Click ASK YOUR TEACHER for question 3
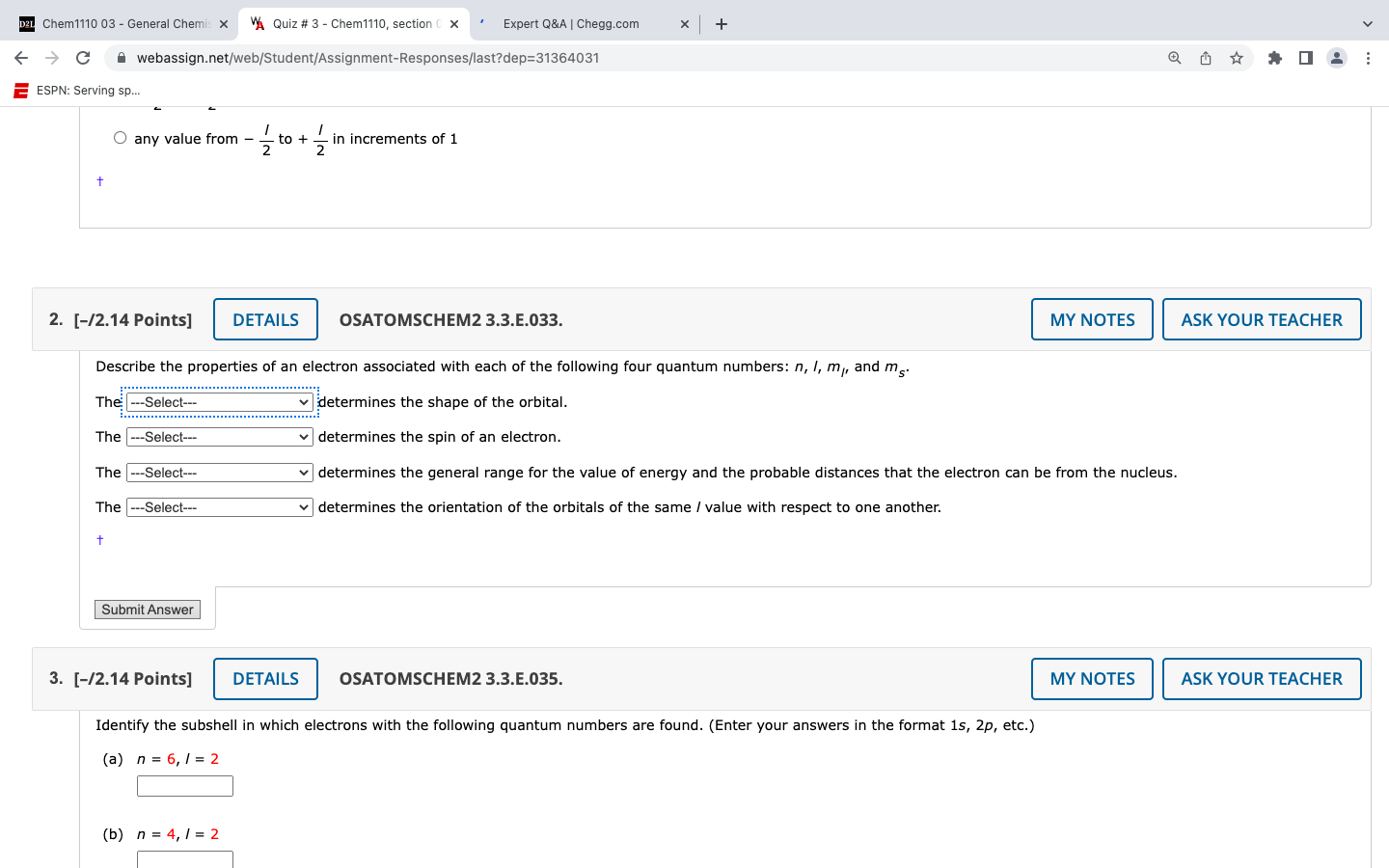This screenshot has height=868, width=1389. 1262,678
